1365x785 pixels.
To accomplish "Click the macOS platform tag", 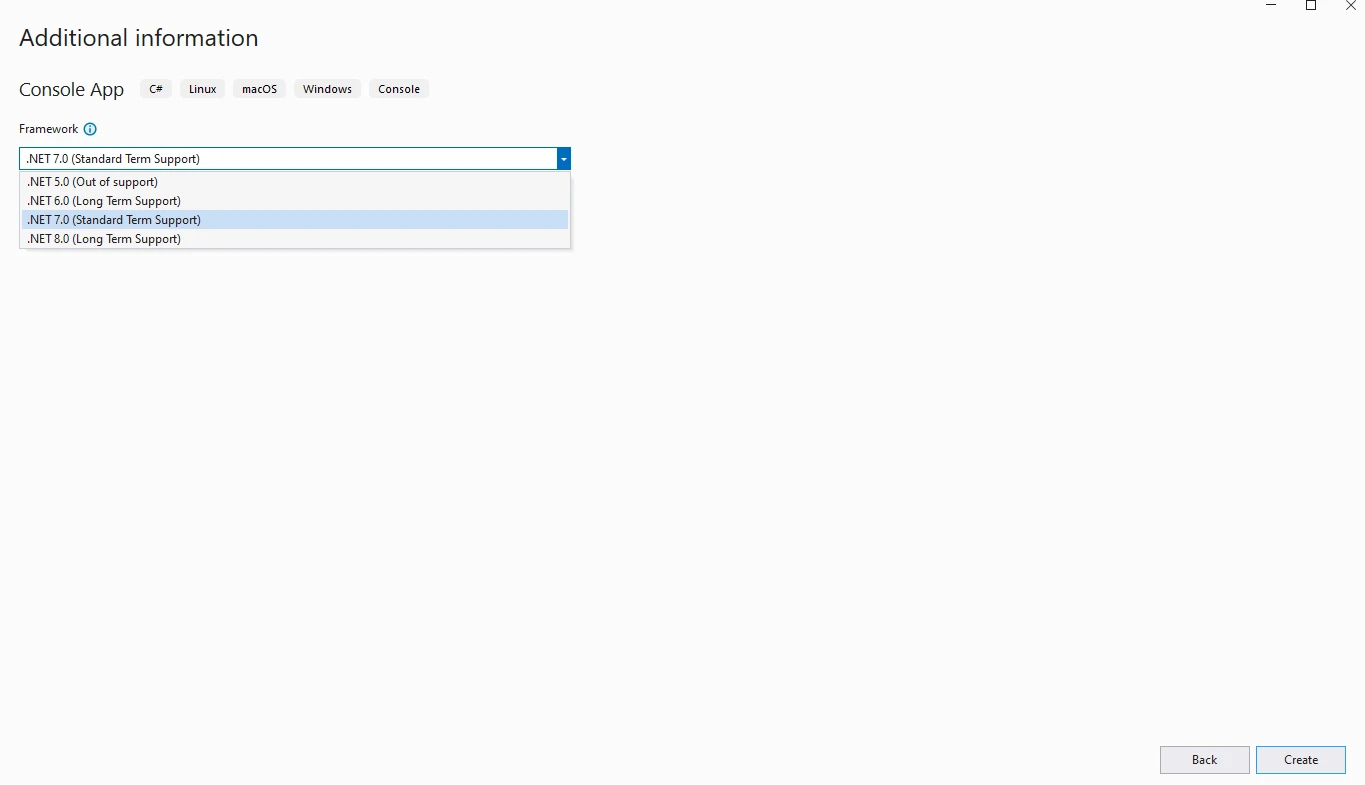I will 259,89.
